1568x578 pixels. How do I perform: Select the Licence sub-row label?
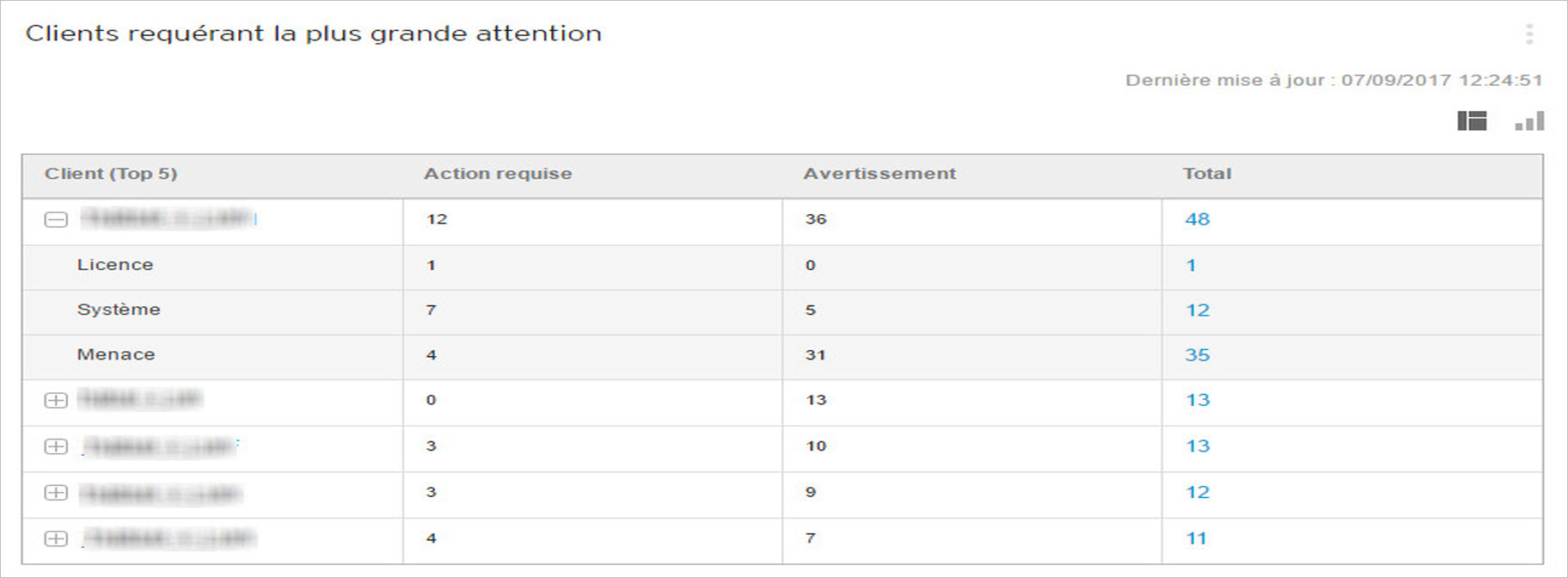[x=115, y=265]
